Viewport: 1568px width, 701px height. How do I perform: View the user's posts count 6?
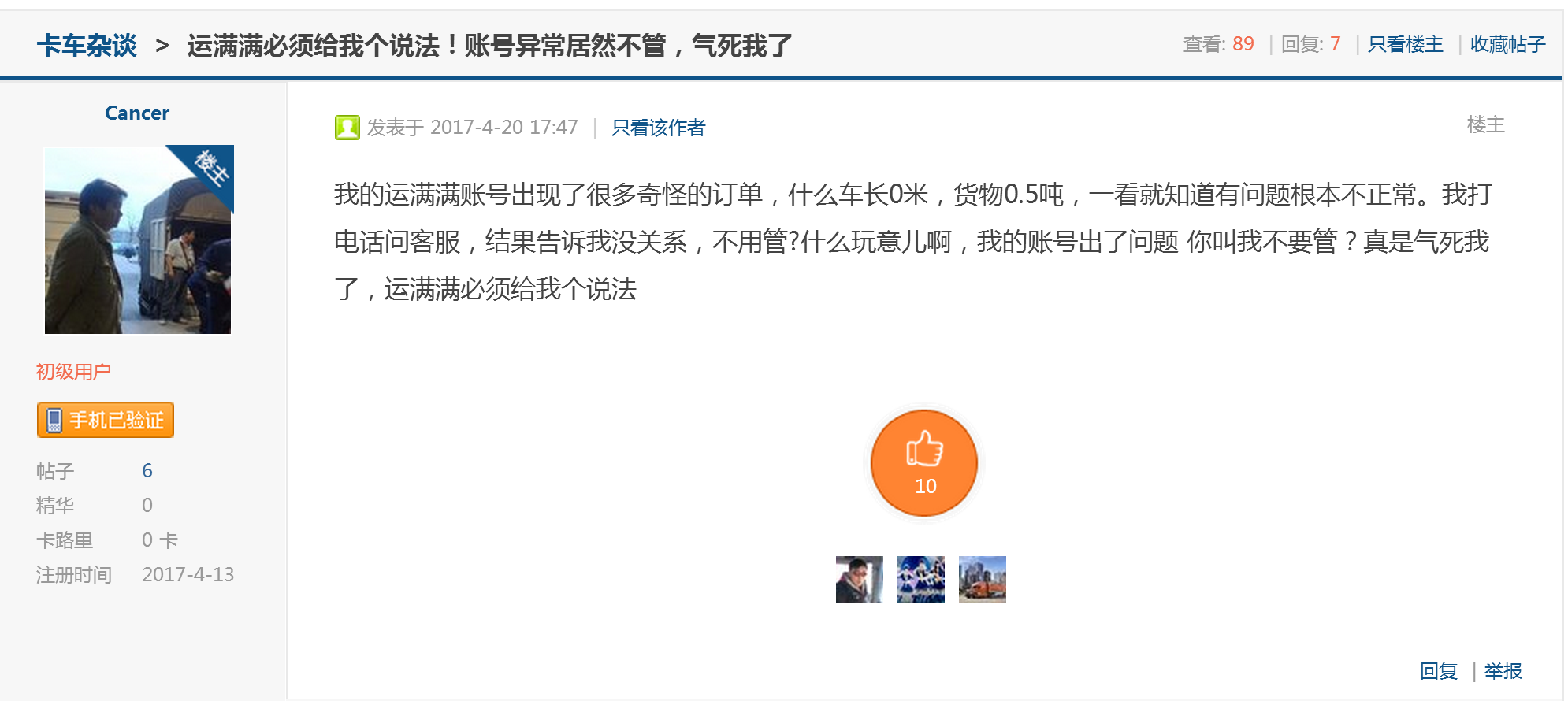(147, 471)
